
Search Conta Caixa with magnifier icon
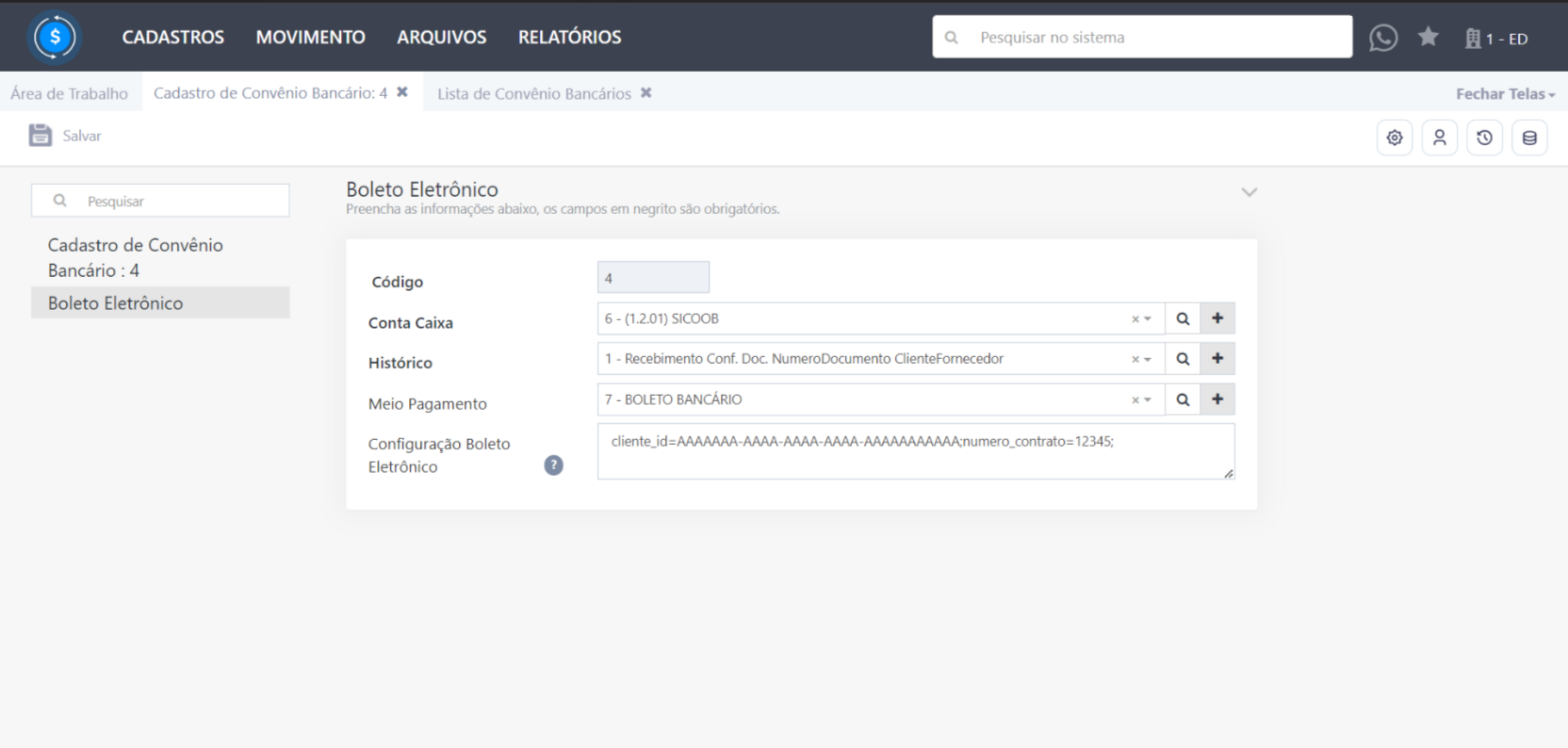[x=1183, y=318]
